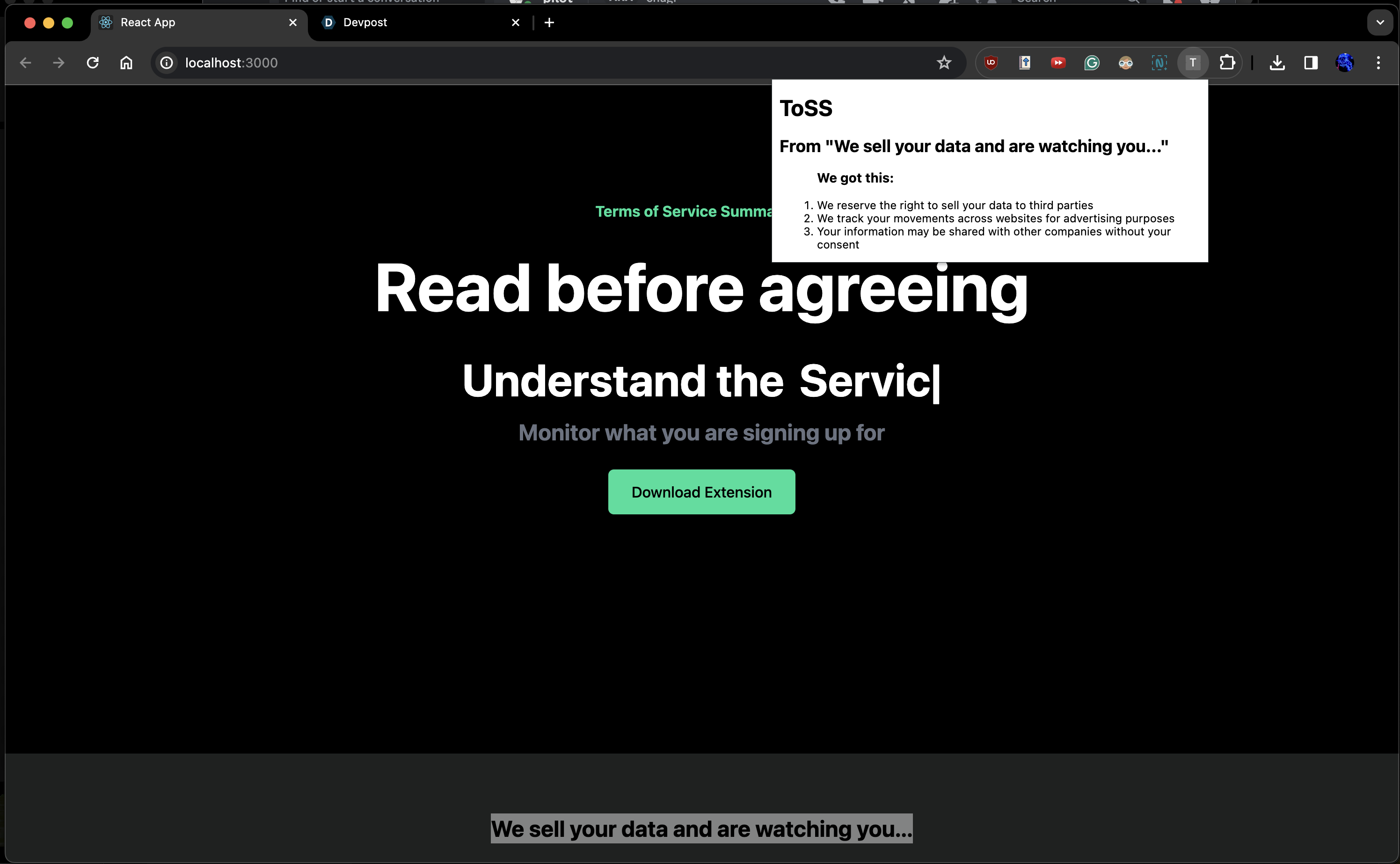The image size is (1400, 864).
Task: Click the red fast-forward extension icon
Action: click(x=1058, y=63)
